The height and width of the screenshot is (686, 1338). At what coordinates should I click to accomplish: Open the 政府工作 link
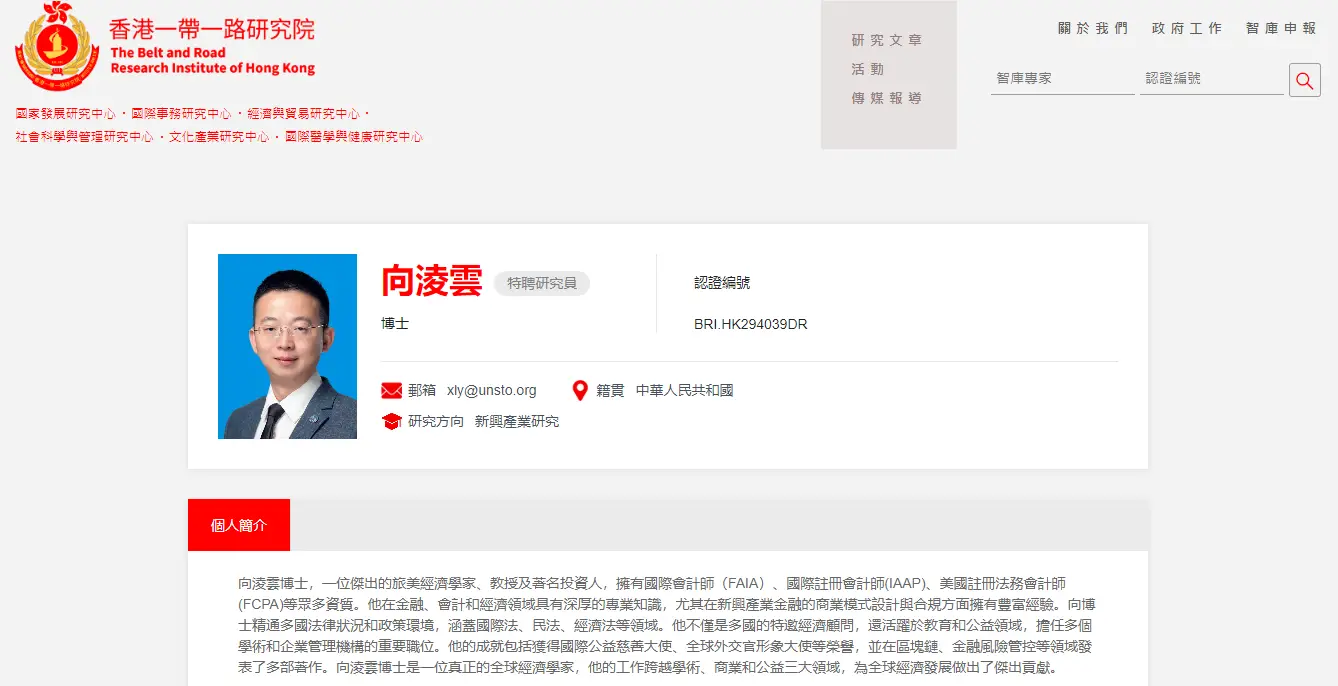pyautogui.click(x=1186, y=28)
